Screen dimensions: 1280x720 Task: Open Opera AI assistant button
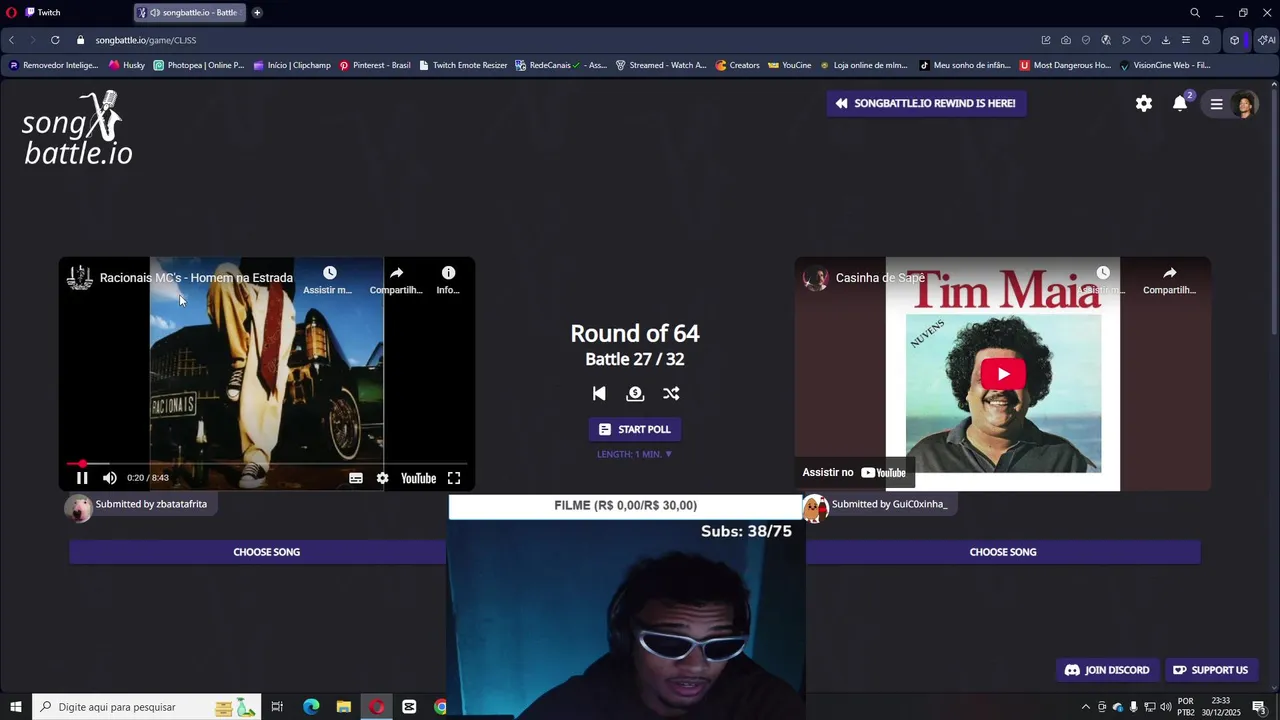[1266, 40]
